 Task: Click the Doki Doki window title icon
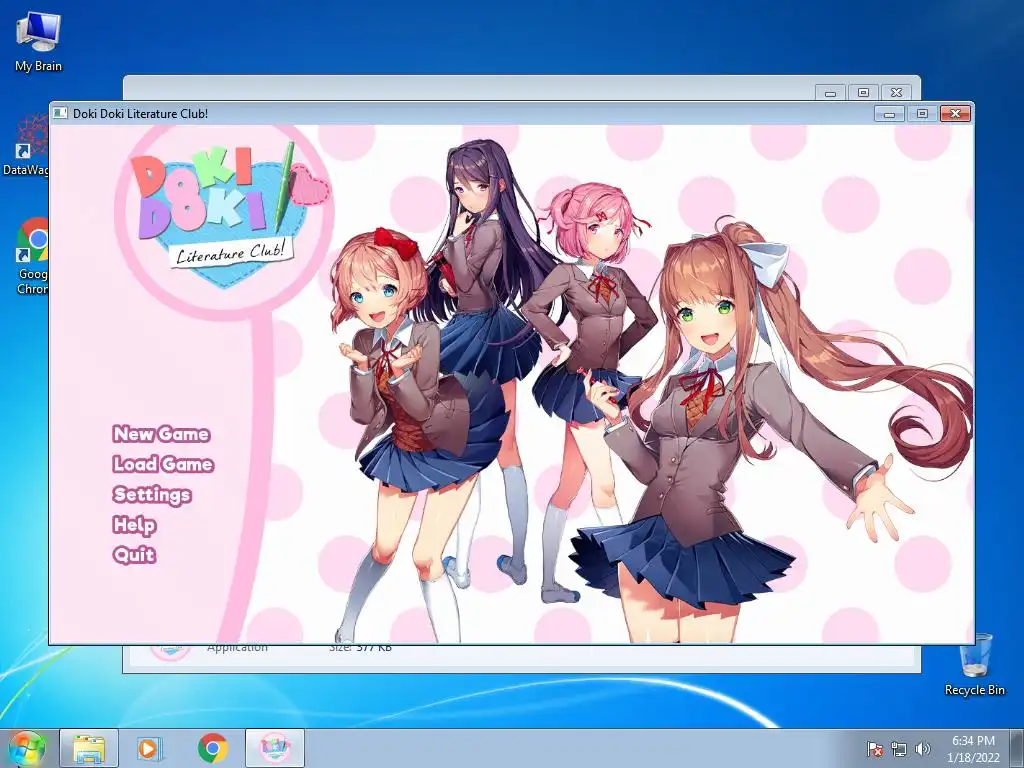tap(60, 113)
